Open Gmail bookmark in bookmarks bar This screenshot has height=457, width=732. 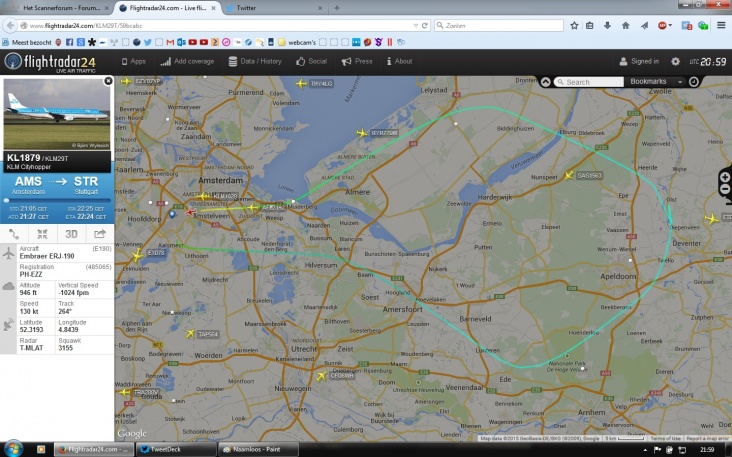click(170, 42)
